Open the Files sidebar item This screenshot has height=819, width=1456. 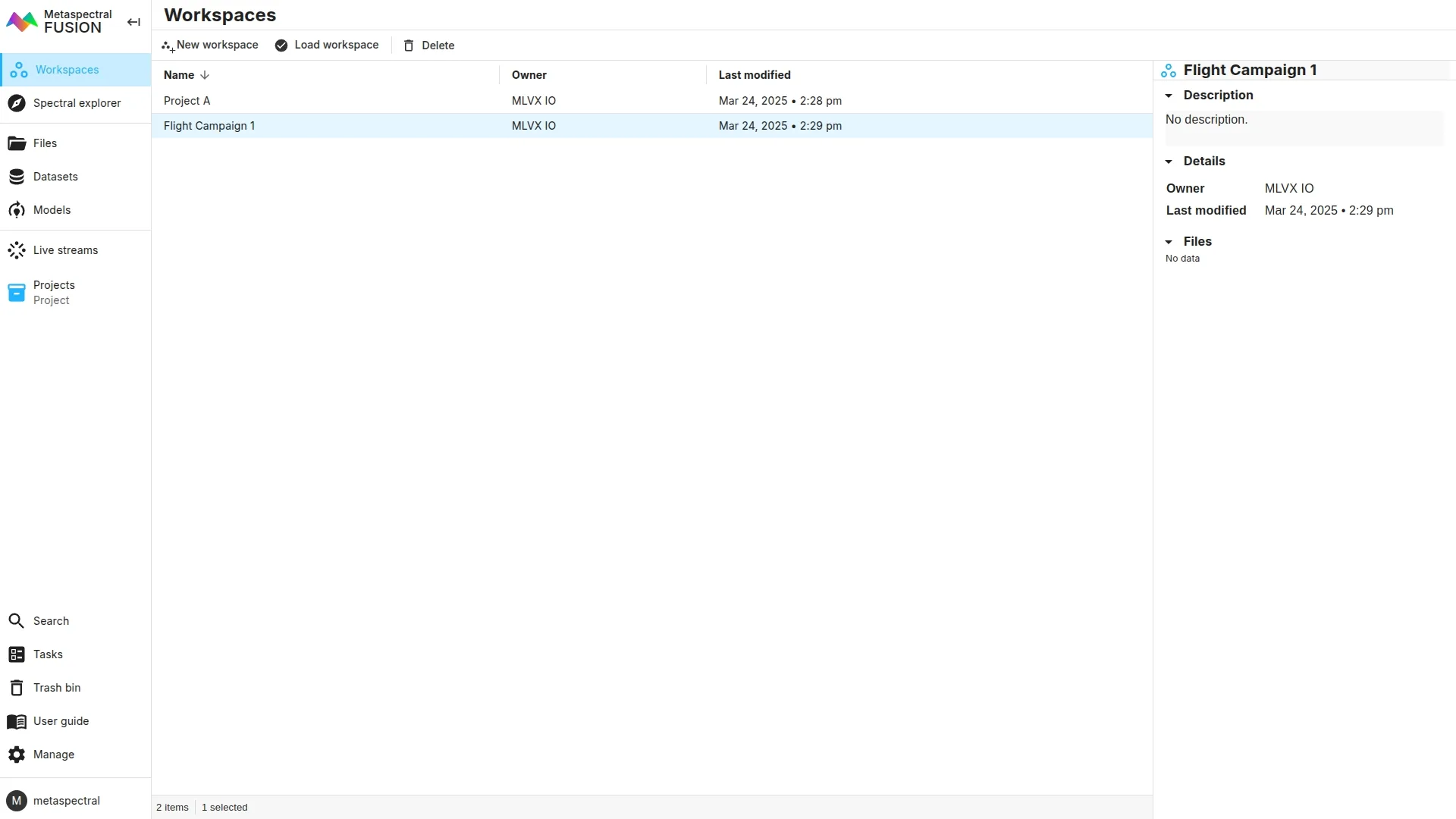pyautogui.click(x=45, y=143)
